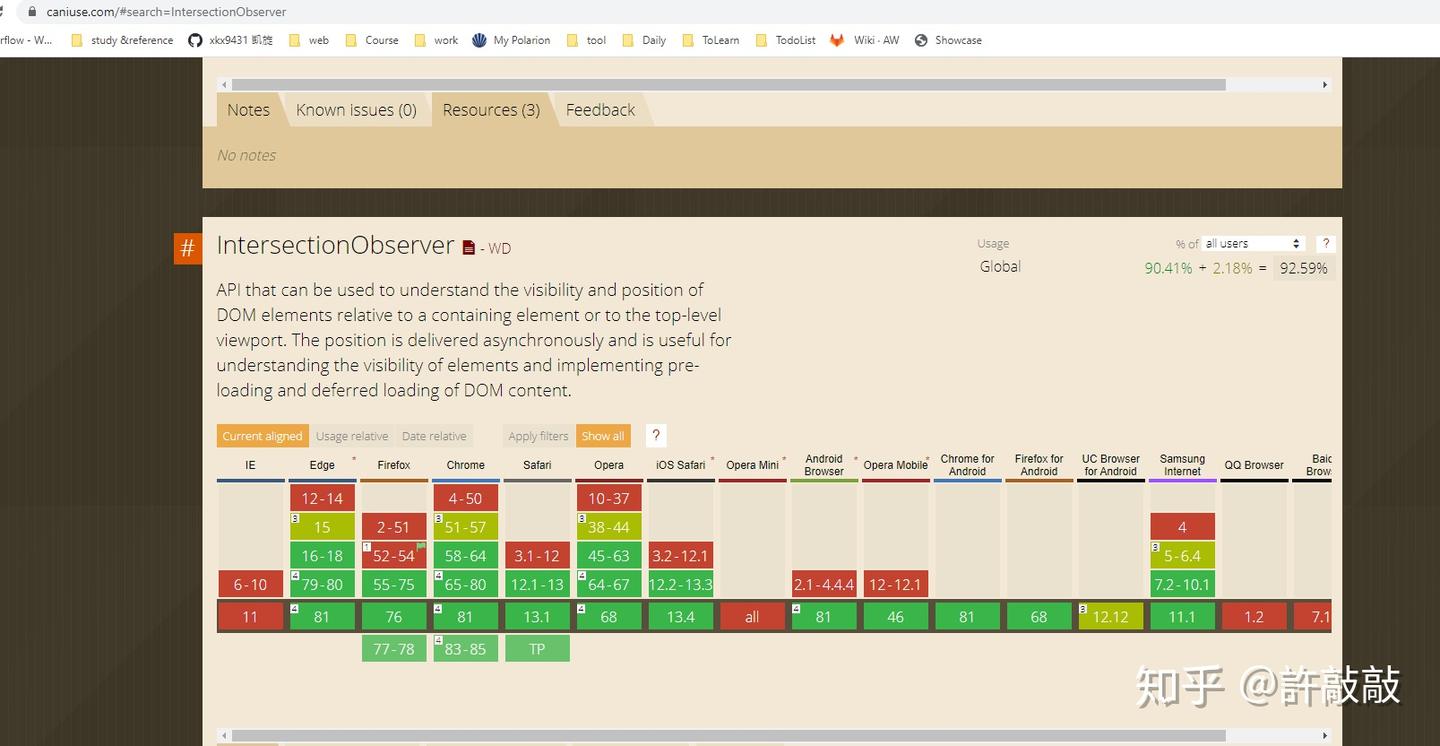Switch to Date relative view
Viewport: 1440px width, 746px height.
(434, 436)
